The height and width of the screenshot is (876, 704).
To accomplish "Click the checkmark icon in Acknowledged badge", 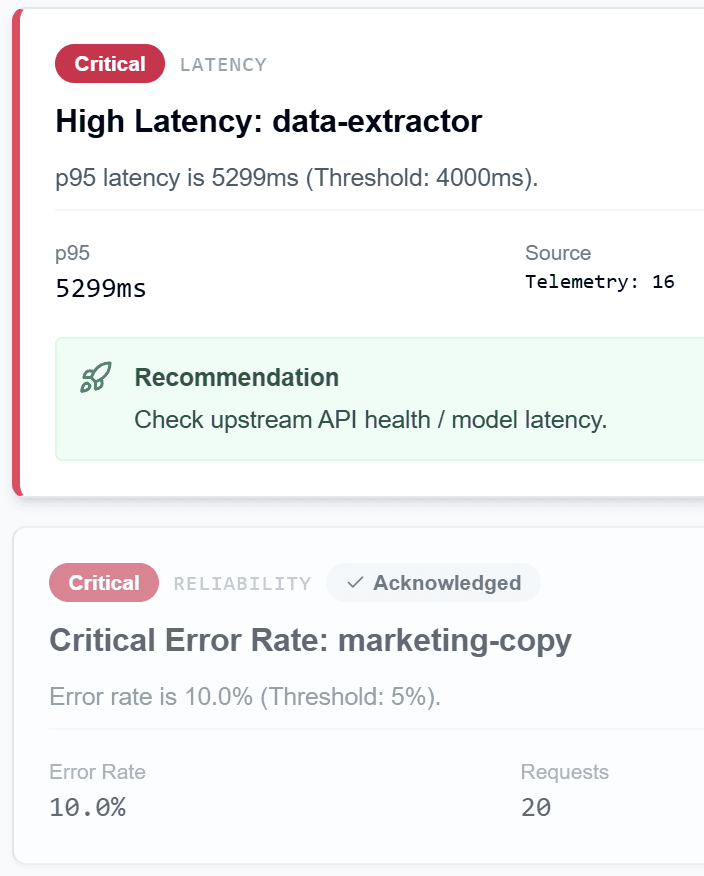I will tap(355, 583).
